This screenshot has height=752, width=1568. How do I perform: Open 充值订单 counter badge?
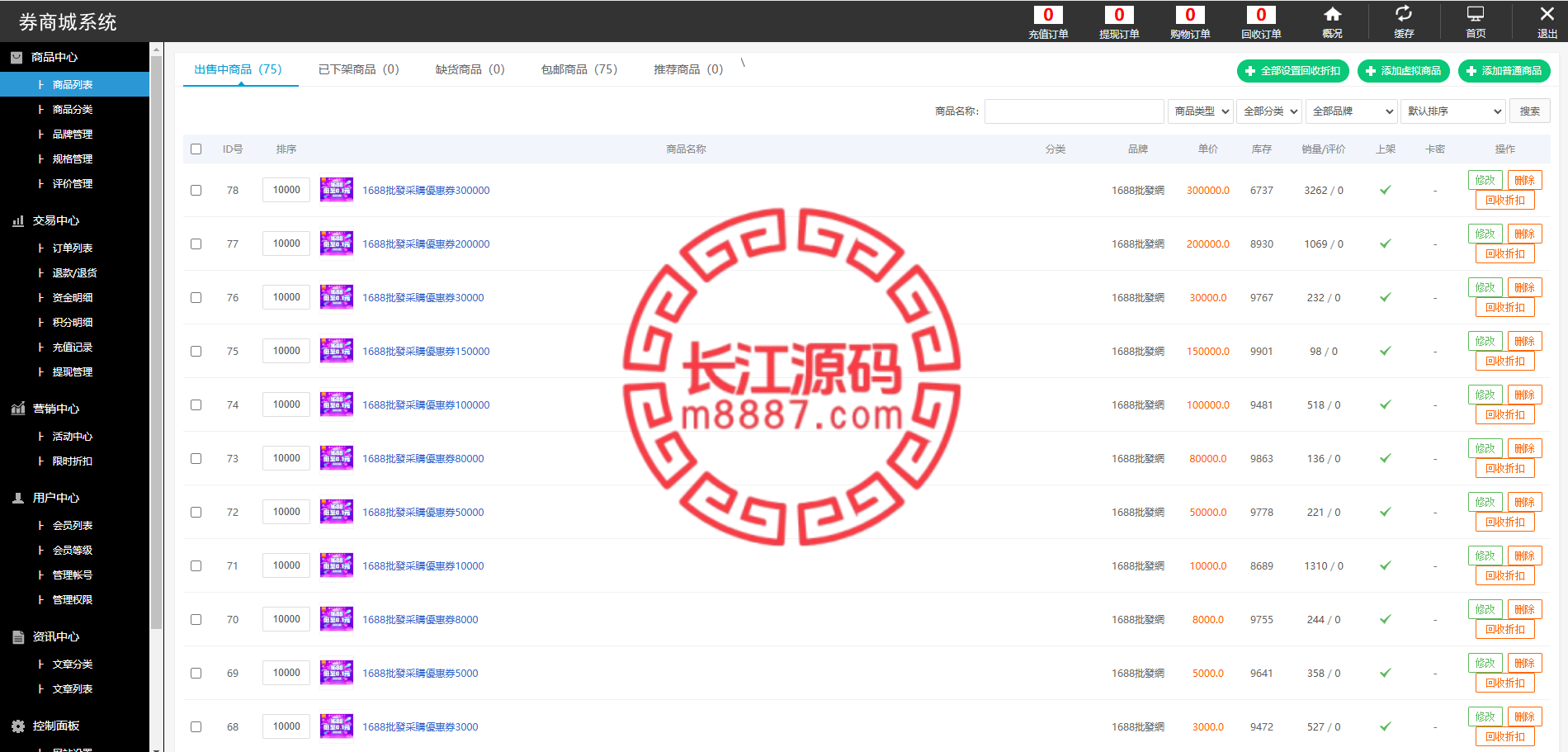1048,15
